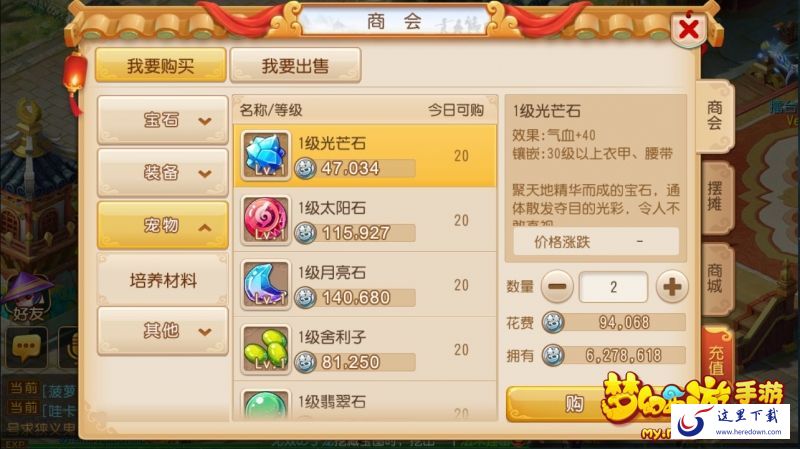The image size is (800, 449).
Task: Open the 商城 side tab
Action: click(716, 278)
